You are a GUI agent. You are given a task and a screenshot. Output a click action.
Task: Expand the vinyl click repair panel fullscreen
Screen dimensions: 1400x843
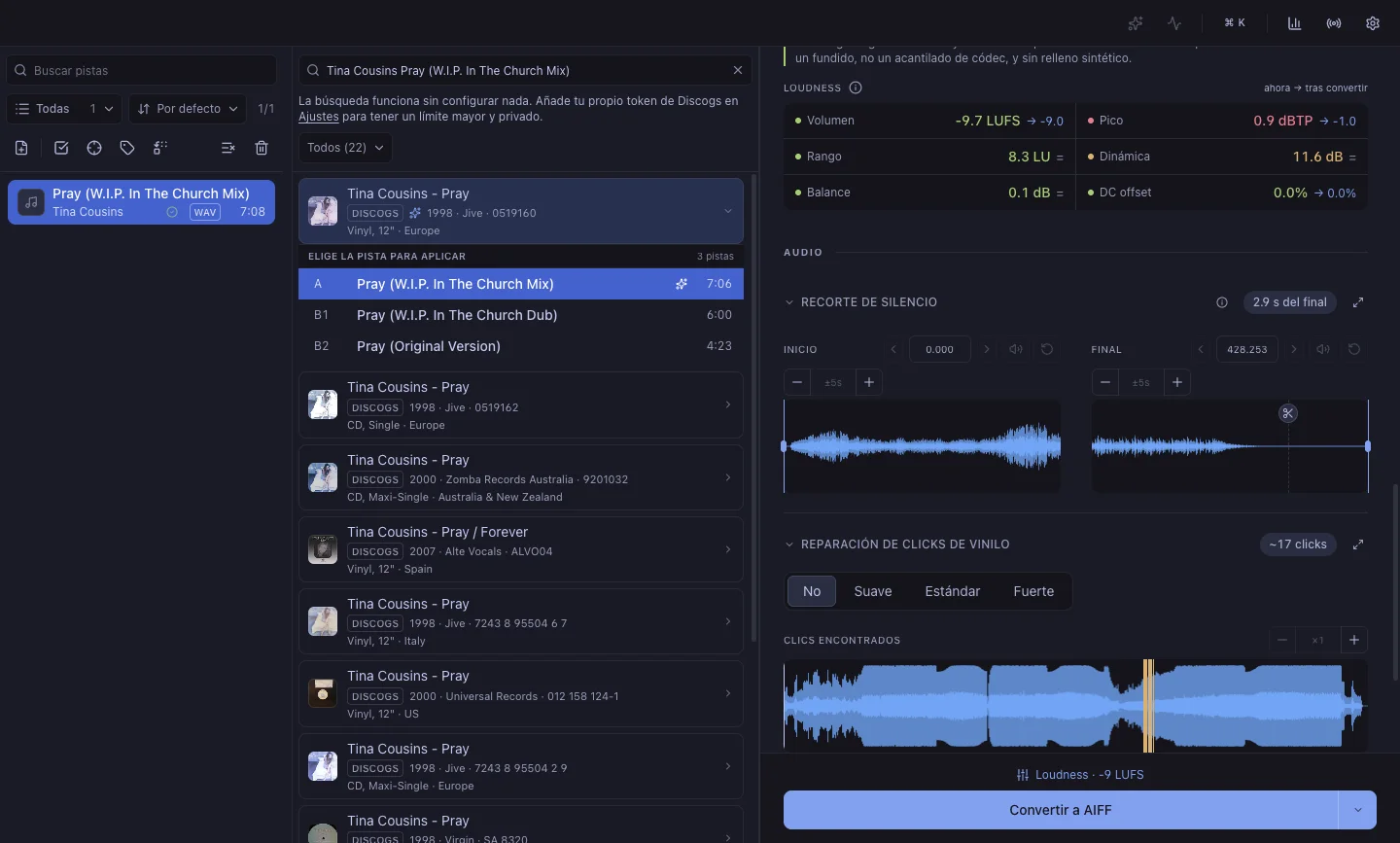point(1358,544)
